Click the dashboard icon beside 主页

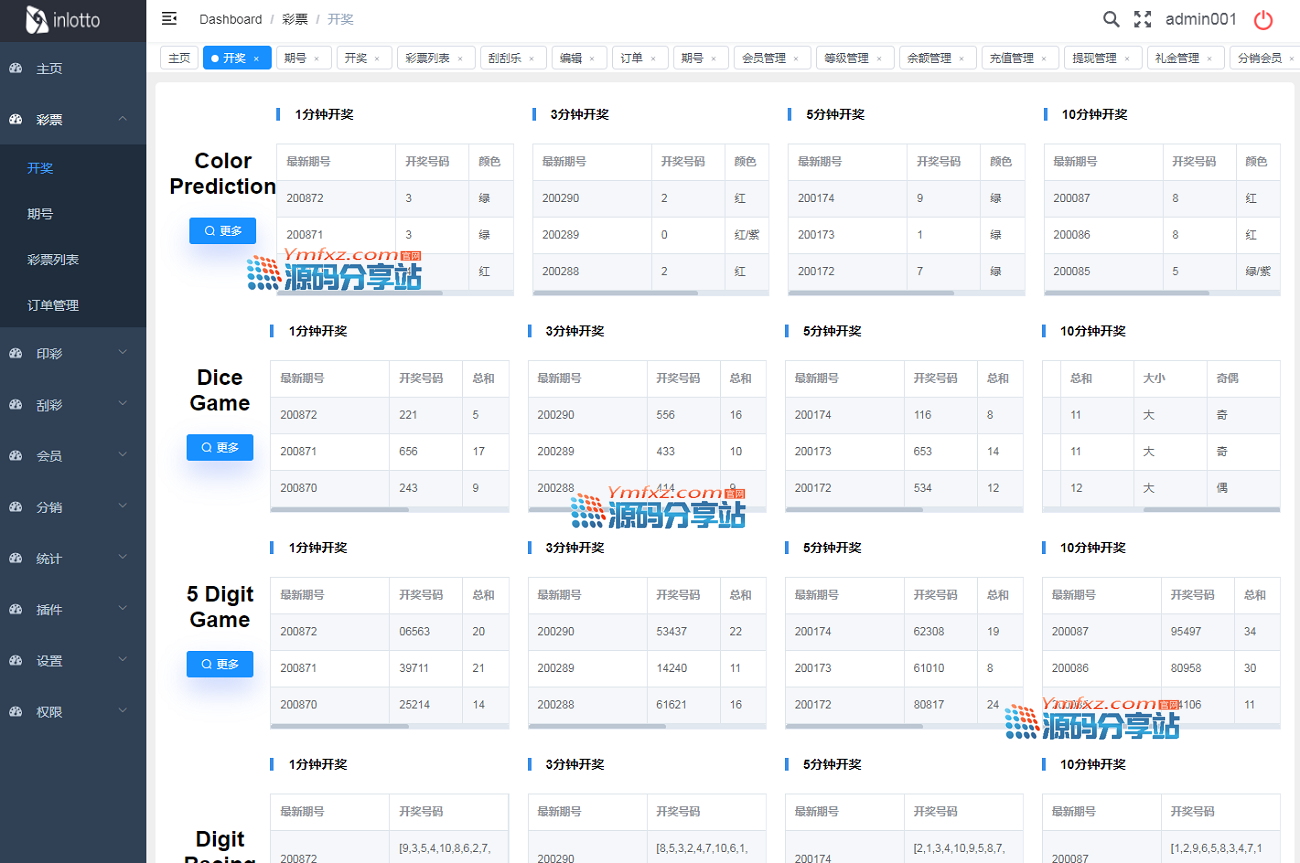pyautogui.click(x=16, y=69)
